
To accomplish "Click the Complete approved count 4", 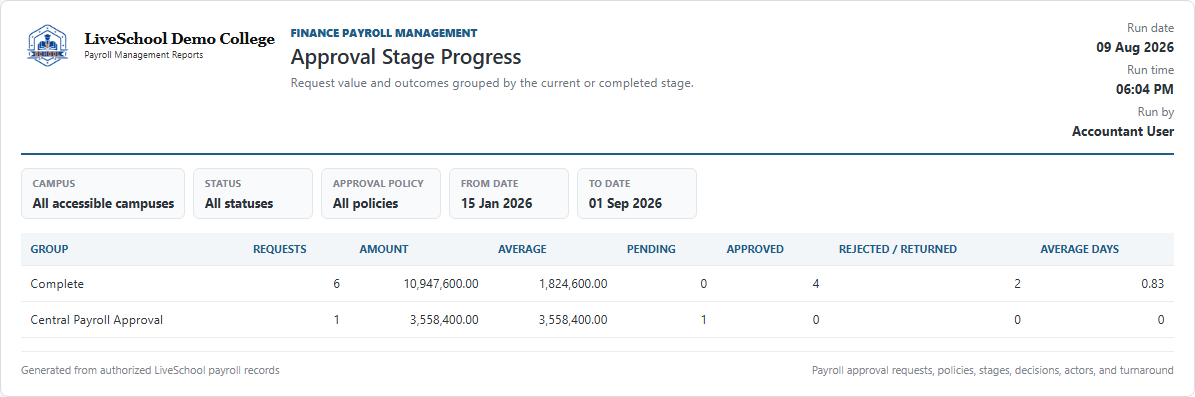I will pos(815,284).
